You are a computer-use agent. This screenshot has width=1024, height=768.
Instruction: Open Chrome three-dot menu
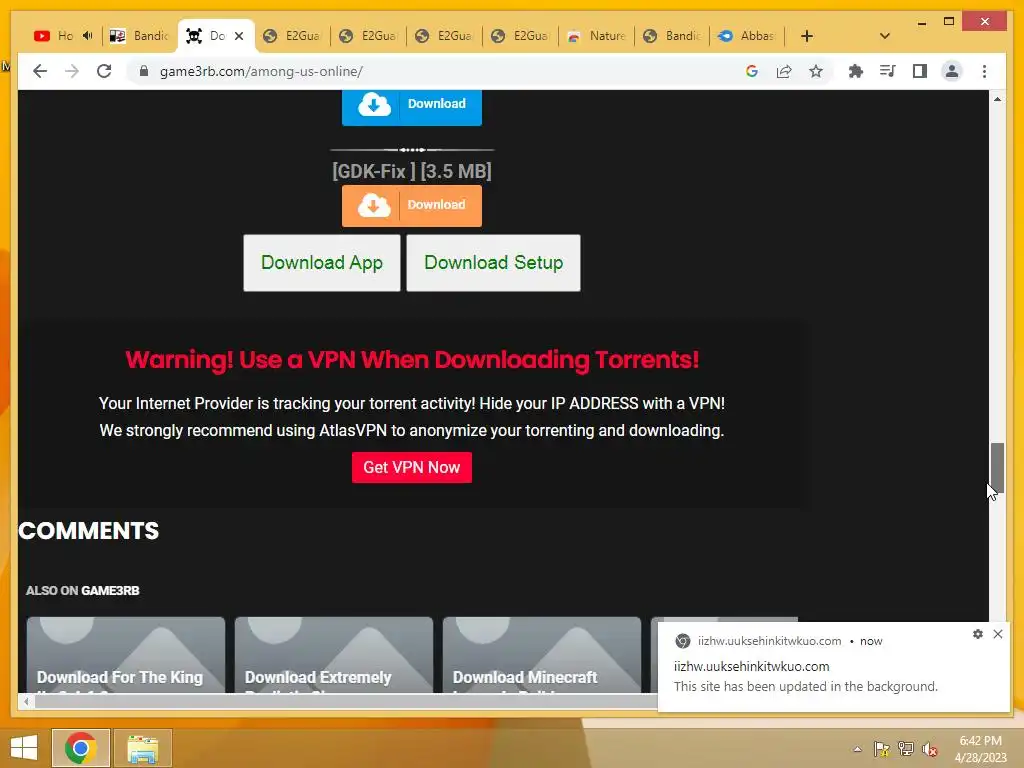[x=984, y=71]
